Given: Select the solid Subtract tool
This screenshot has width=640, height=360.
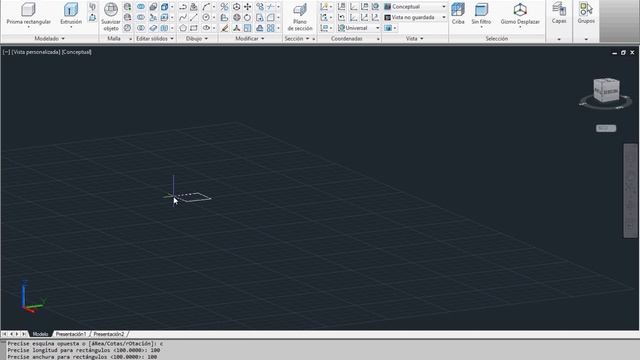Looking at the screenshot, I should 141,17.
